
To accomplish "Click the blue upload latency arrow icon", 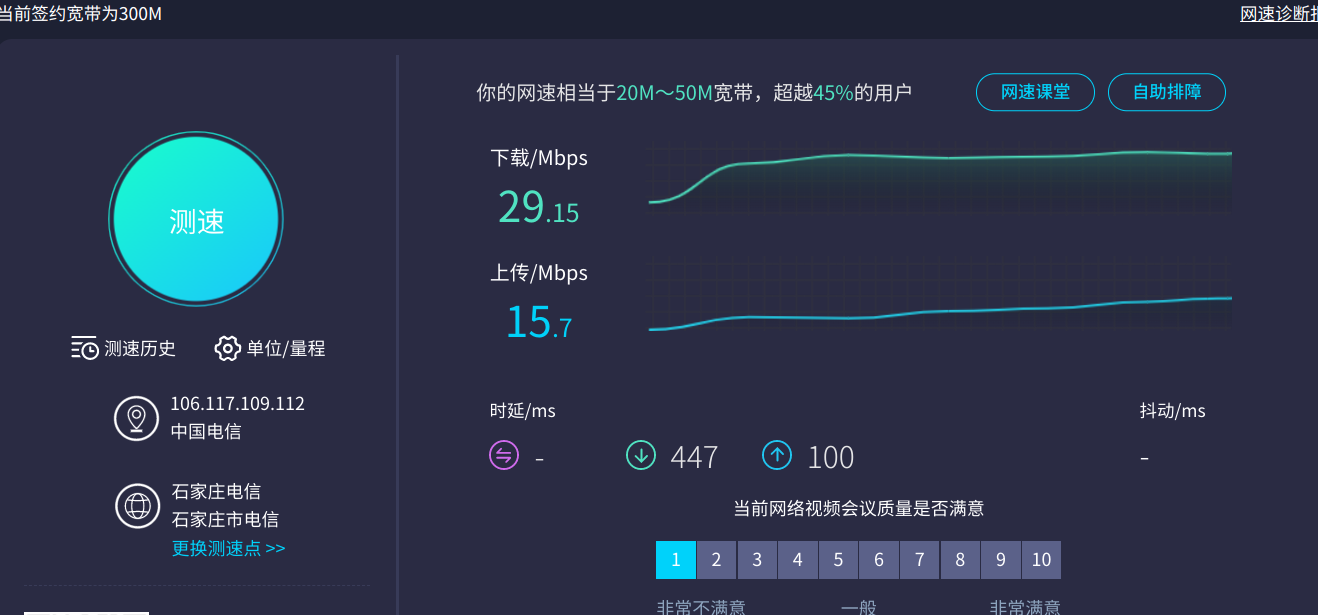I will point(777,455).
